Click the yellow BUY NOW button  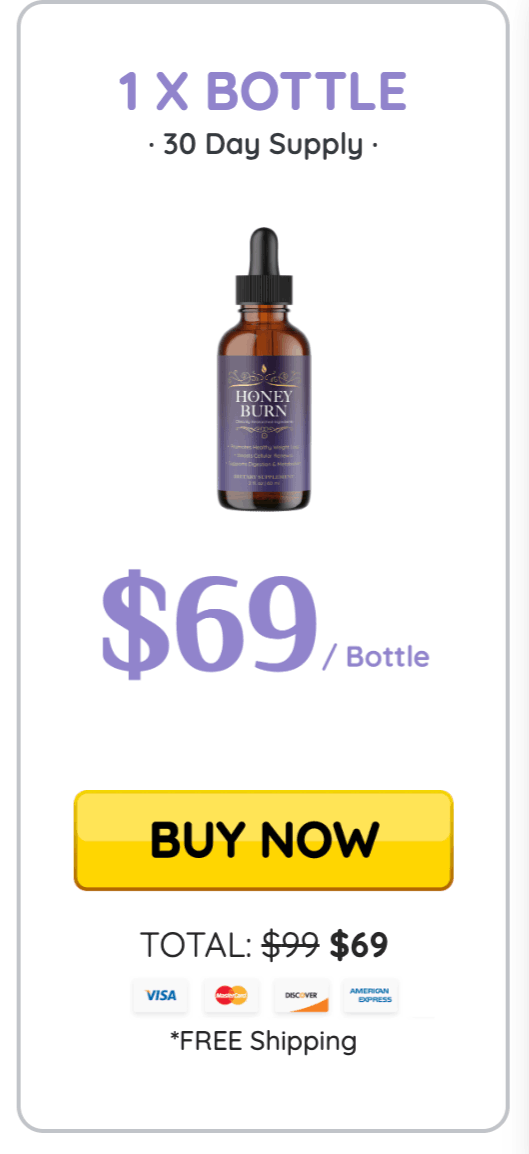tap(263, 840)
